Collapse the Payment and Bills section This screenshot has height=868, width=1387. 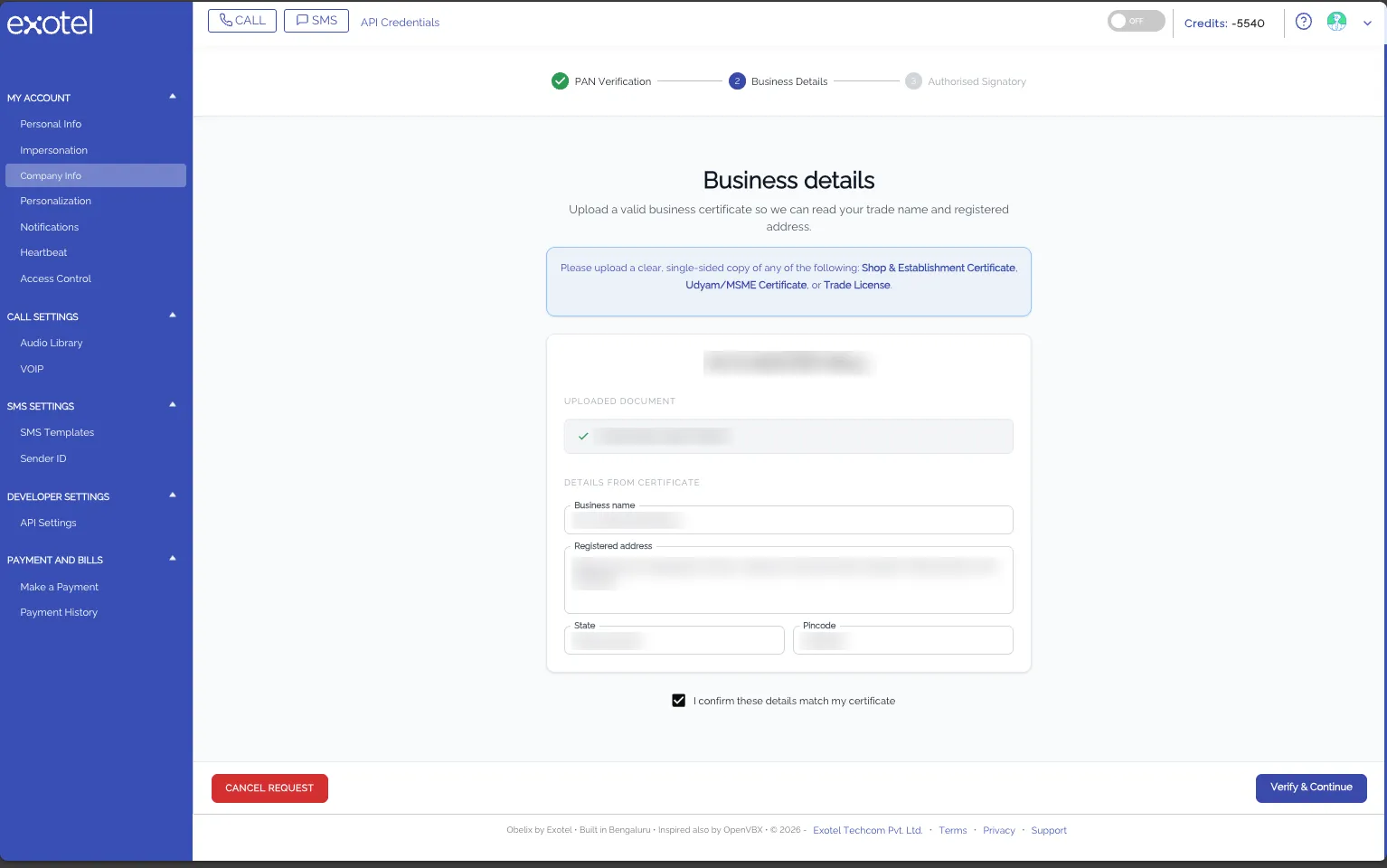tap(173, 559)
